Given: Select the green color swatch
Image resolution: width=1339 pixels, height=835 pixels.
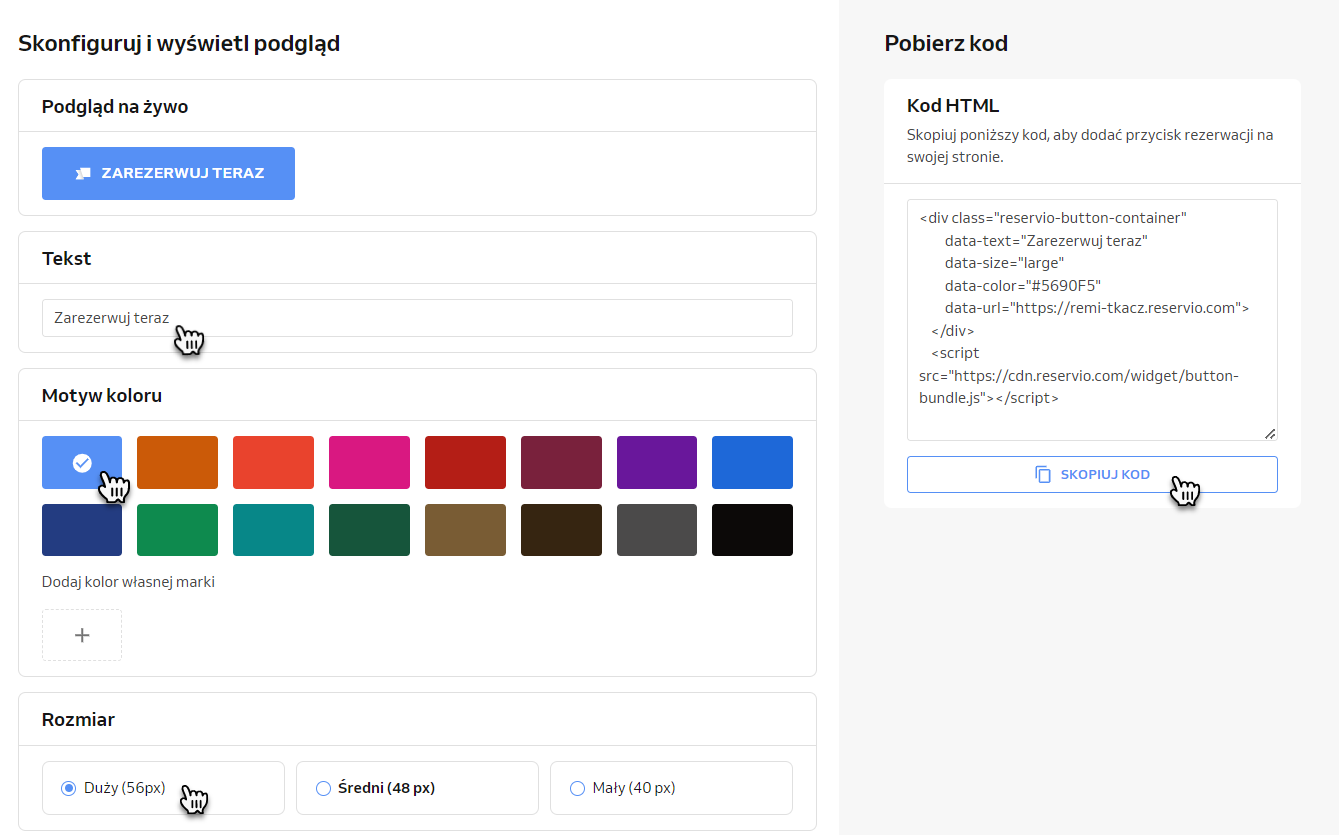Looking at the screenshot, I should coord(177,530).
